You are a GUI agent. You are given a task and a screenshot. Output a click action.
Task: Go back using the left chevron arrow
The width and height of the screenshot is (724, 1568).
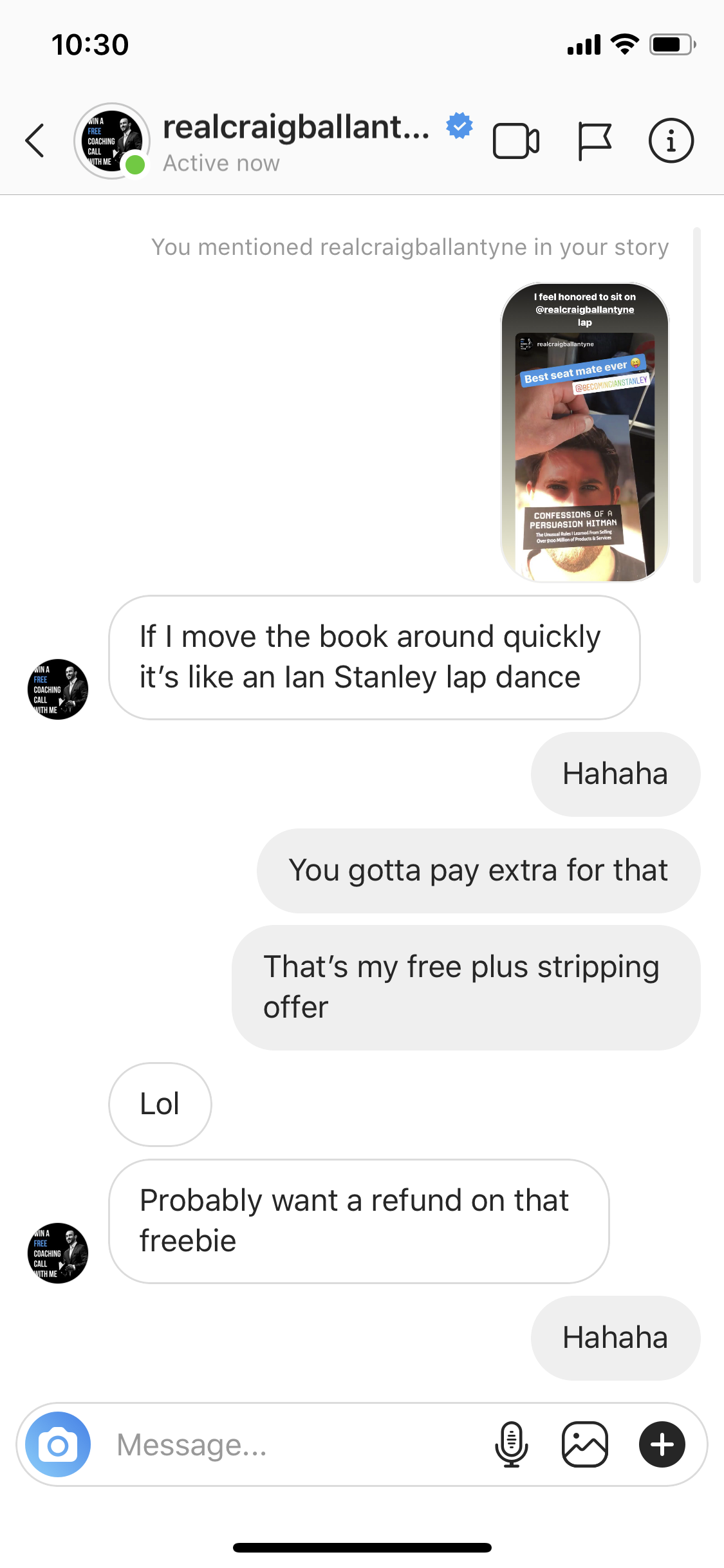pyautogui.click(x=35, y=140)
